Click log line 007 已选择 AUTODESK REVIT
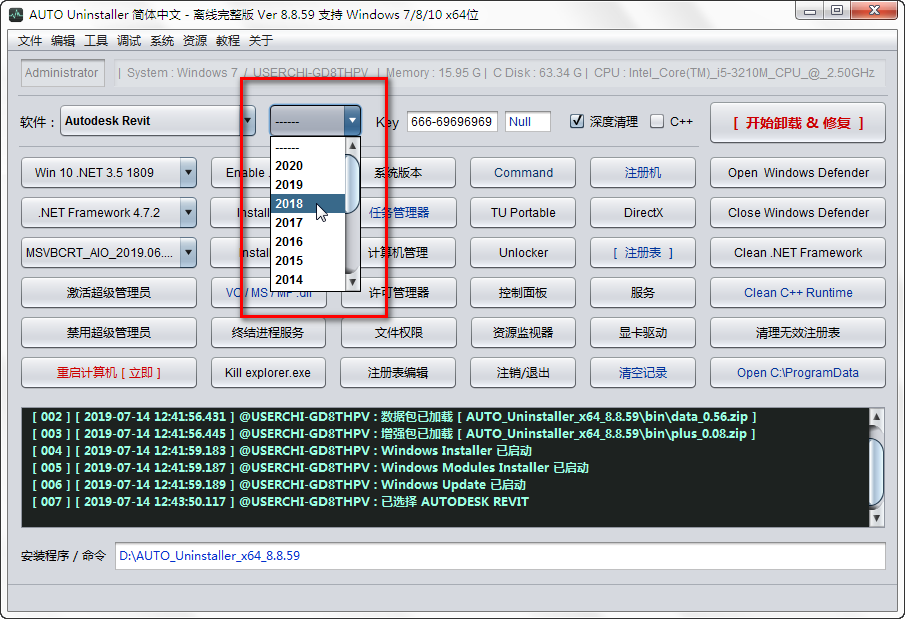 281,502
